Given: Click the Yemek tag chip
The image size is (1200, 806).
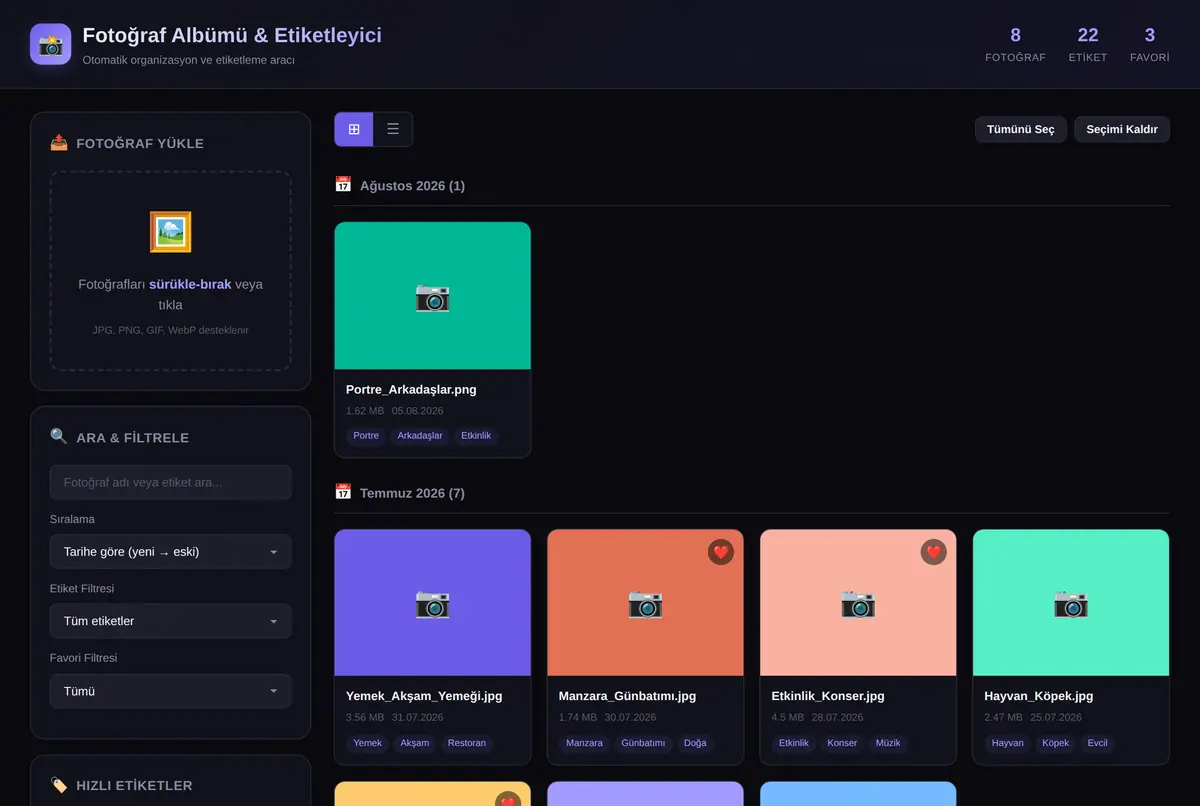Looking at the screenshot, I should click(x=368, y=743).
